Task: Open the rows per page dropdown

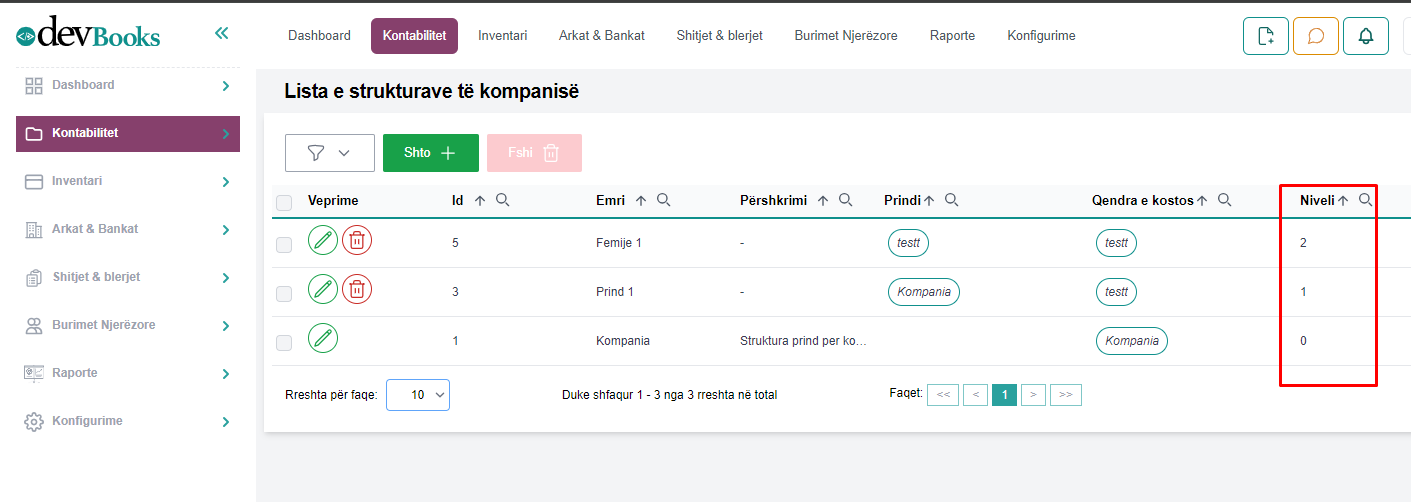Action: click(x=418, y=395)
